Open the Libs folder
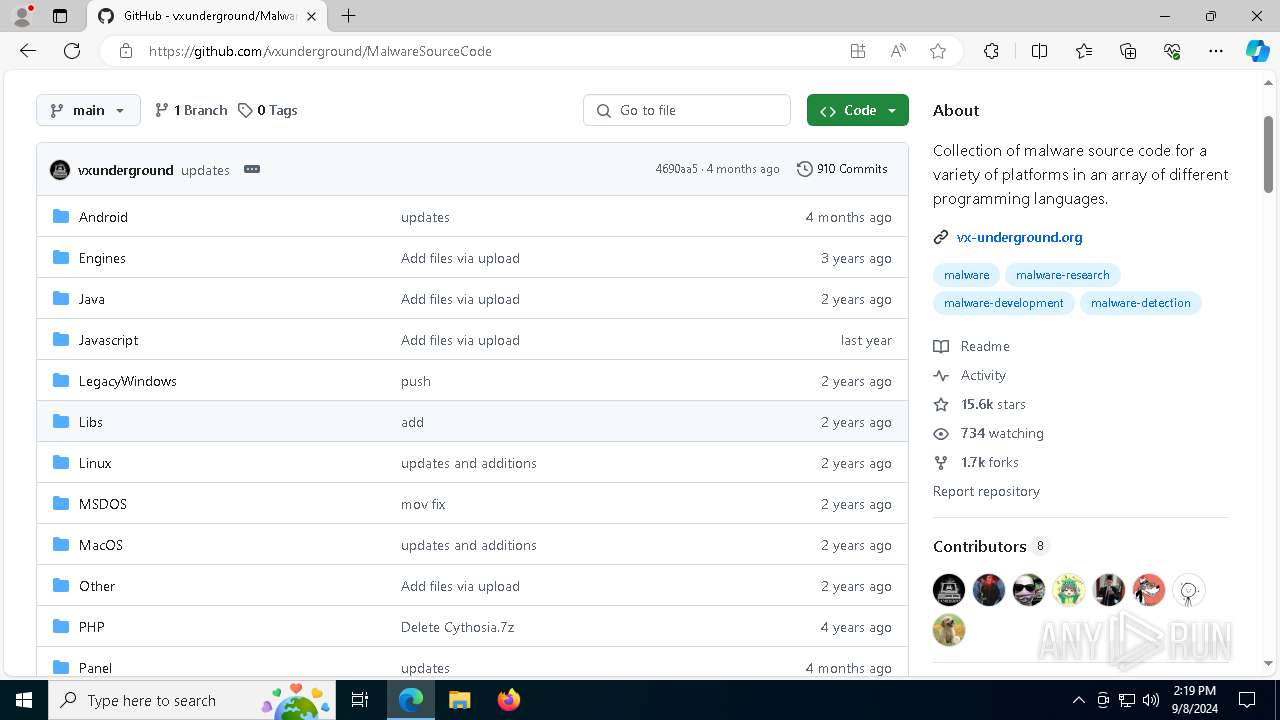 pos(90,422)
